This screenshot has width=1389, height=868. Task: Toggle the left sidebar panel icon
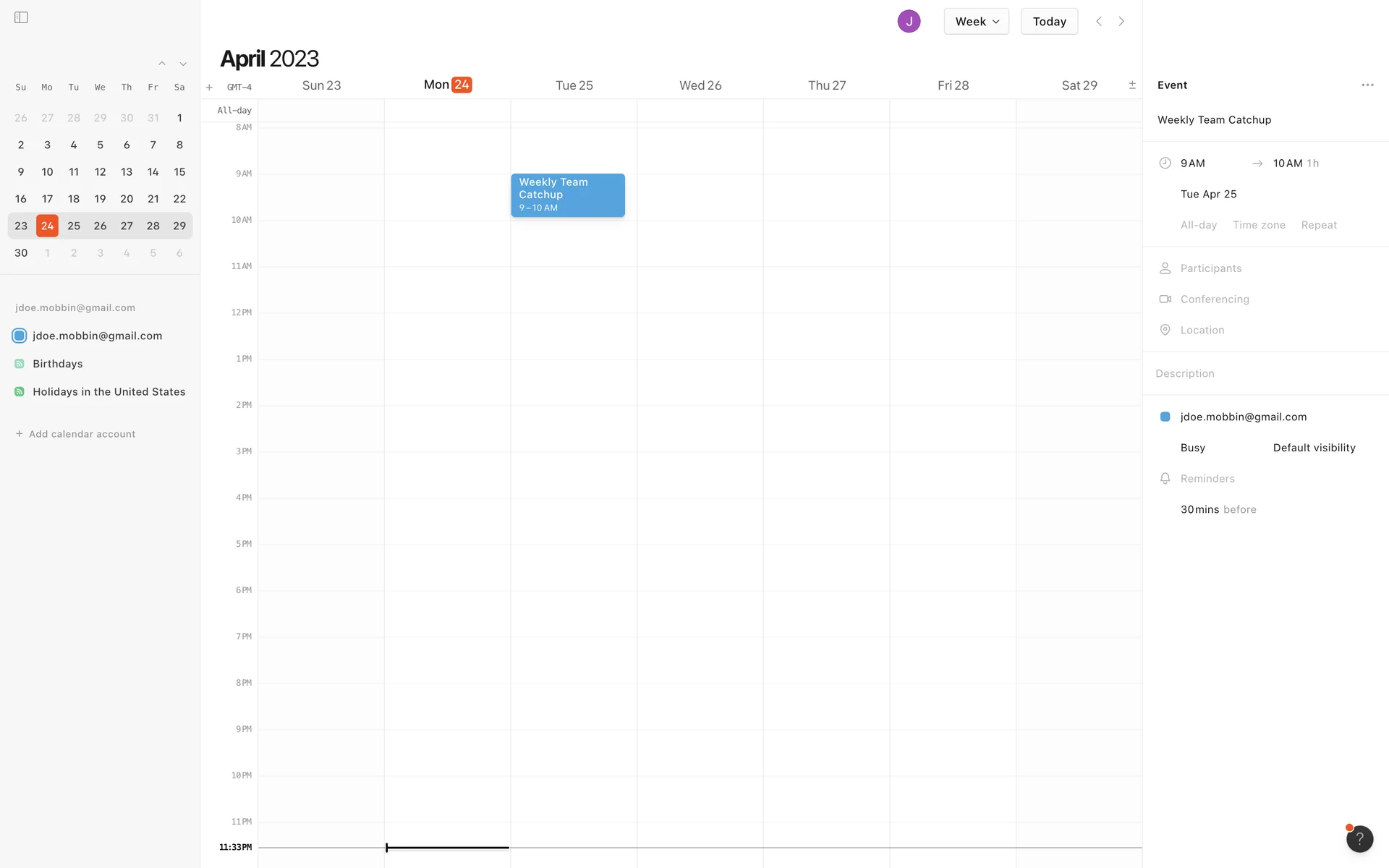pyautogui.click(x=21, y=17)
